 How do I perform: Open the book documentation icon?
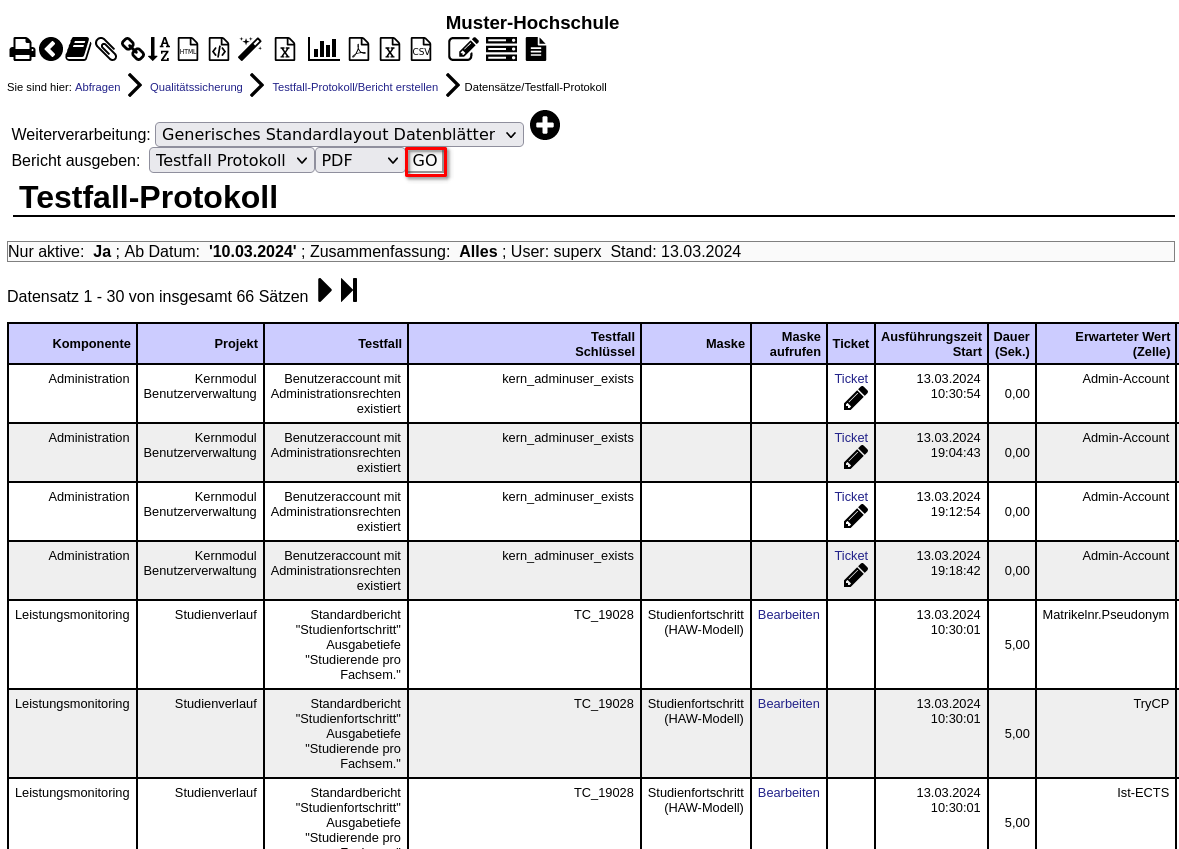[x=78, y=49]
